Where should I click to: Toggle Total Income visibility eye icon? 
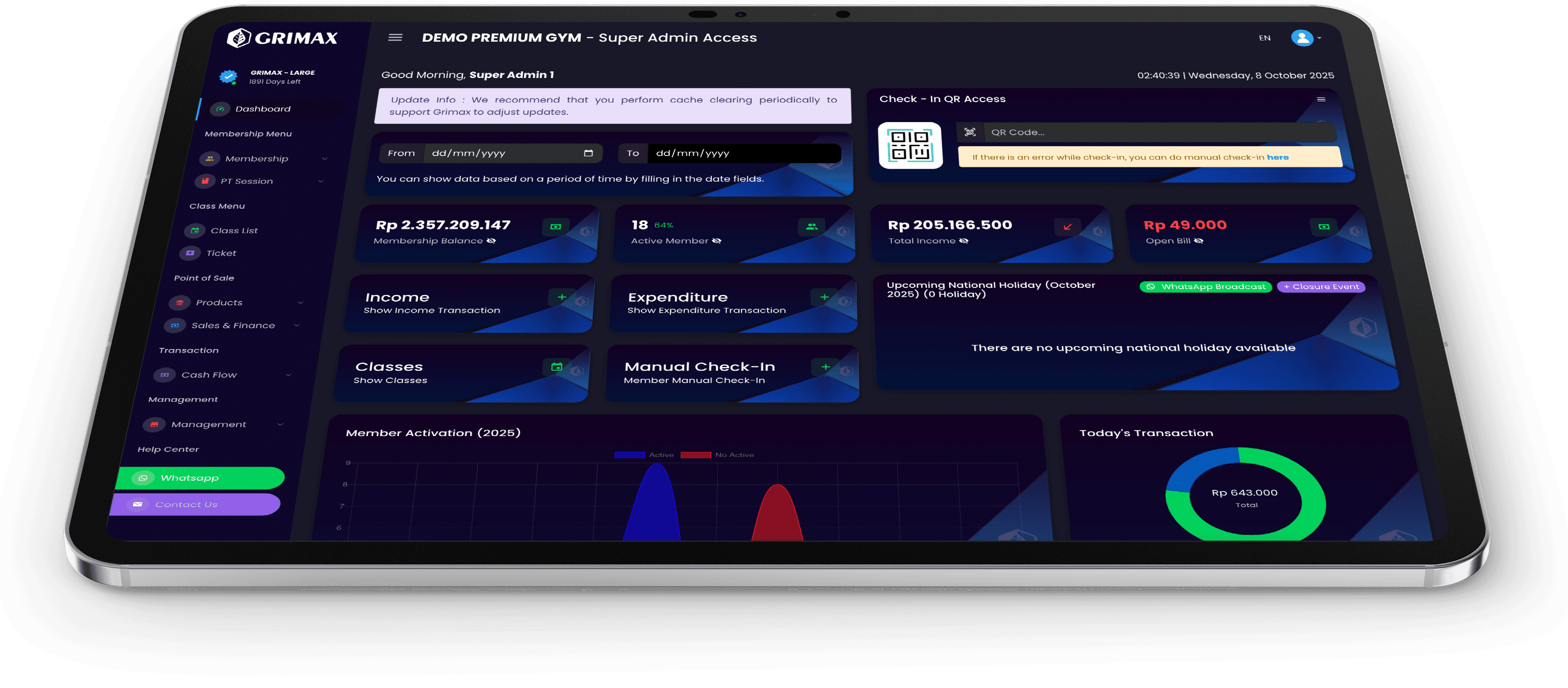[964, 241]
